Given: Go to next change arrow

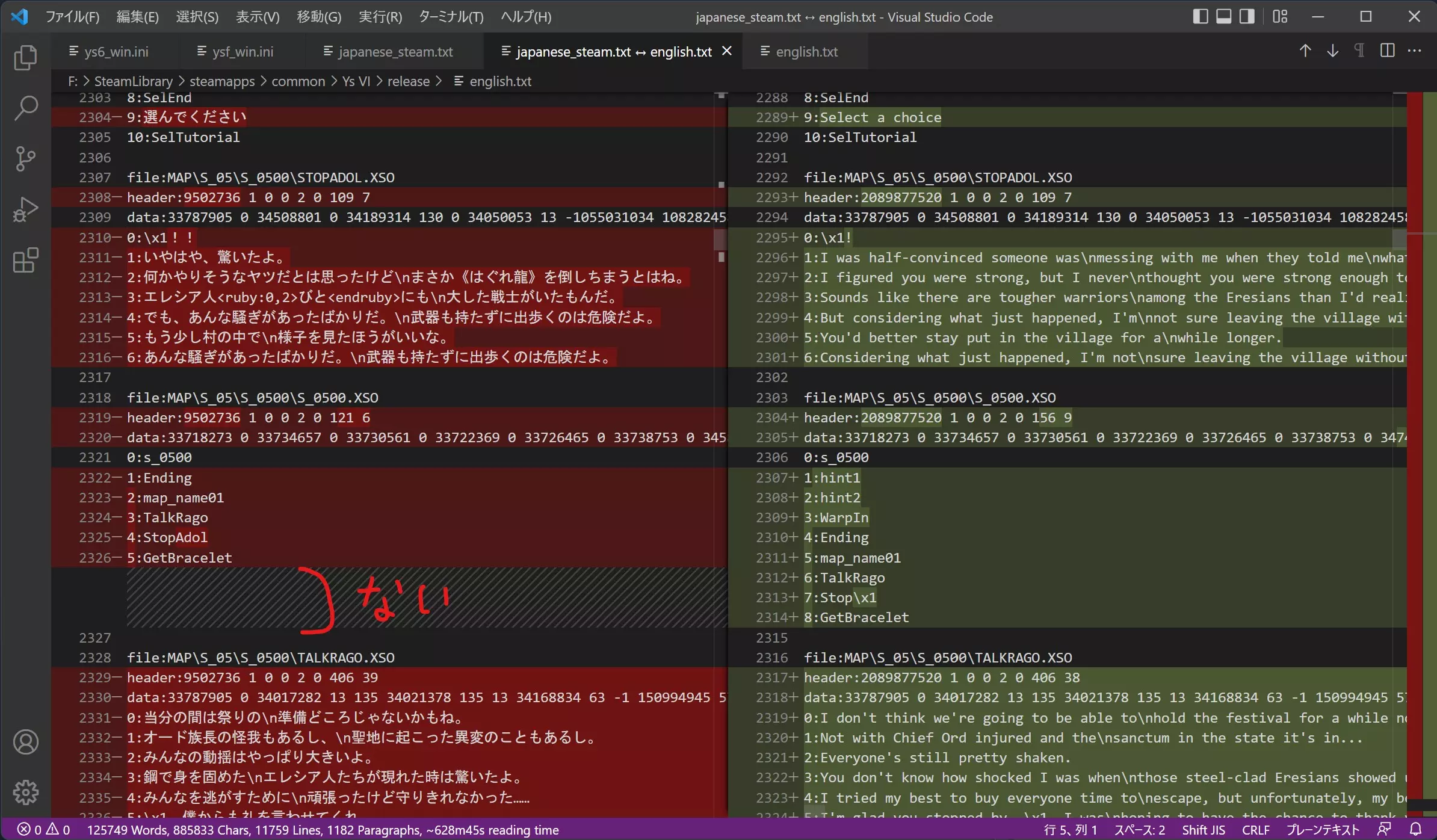Looking at the screenshot, I should pyautogui.click(x=1332, y=51).
